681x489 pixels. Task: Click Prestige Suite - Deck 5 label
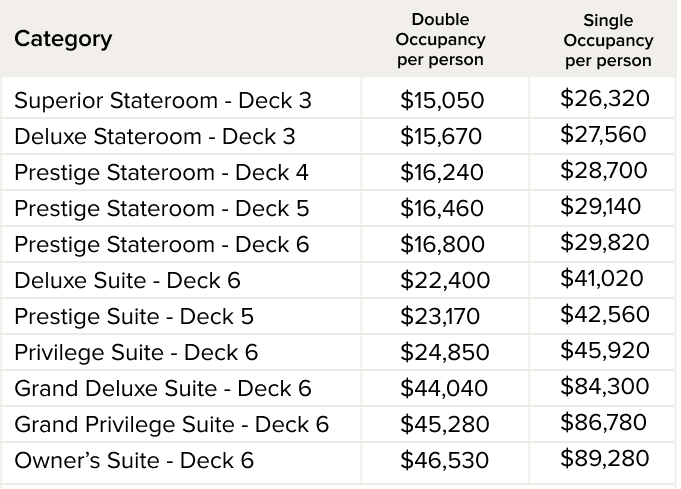point(134,317)
